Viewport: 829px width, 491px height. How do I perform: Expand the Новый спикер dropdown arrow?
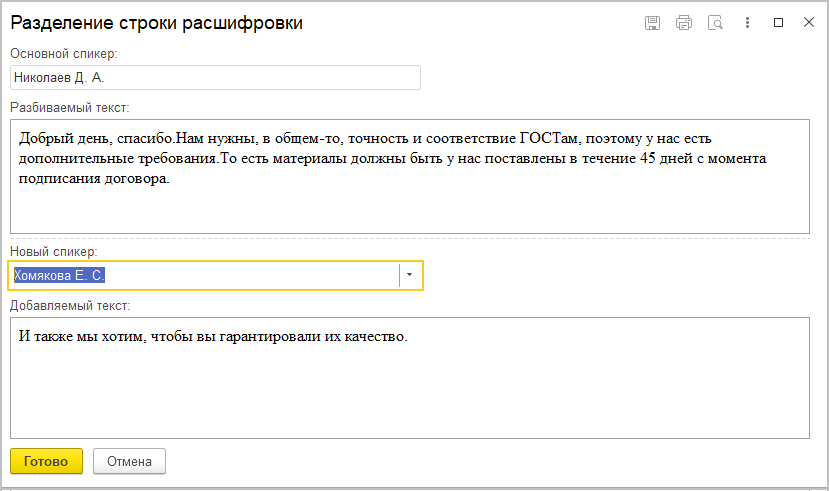(x=410, y=275)
